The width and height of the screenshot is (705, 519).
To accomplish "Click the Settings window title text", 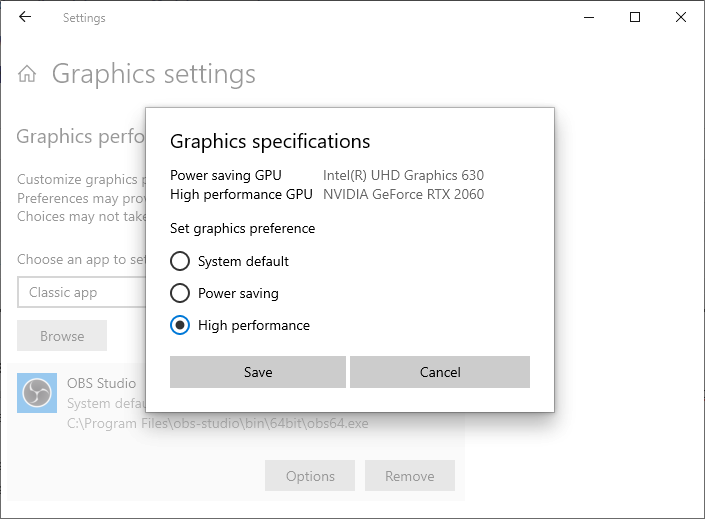I will [84, 18].
